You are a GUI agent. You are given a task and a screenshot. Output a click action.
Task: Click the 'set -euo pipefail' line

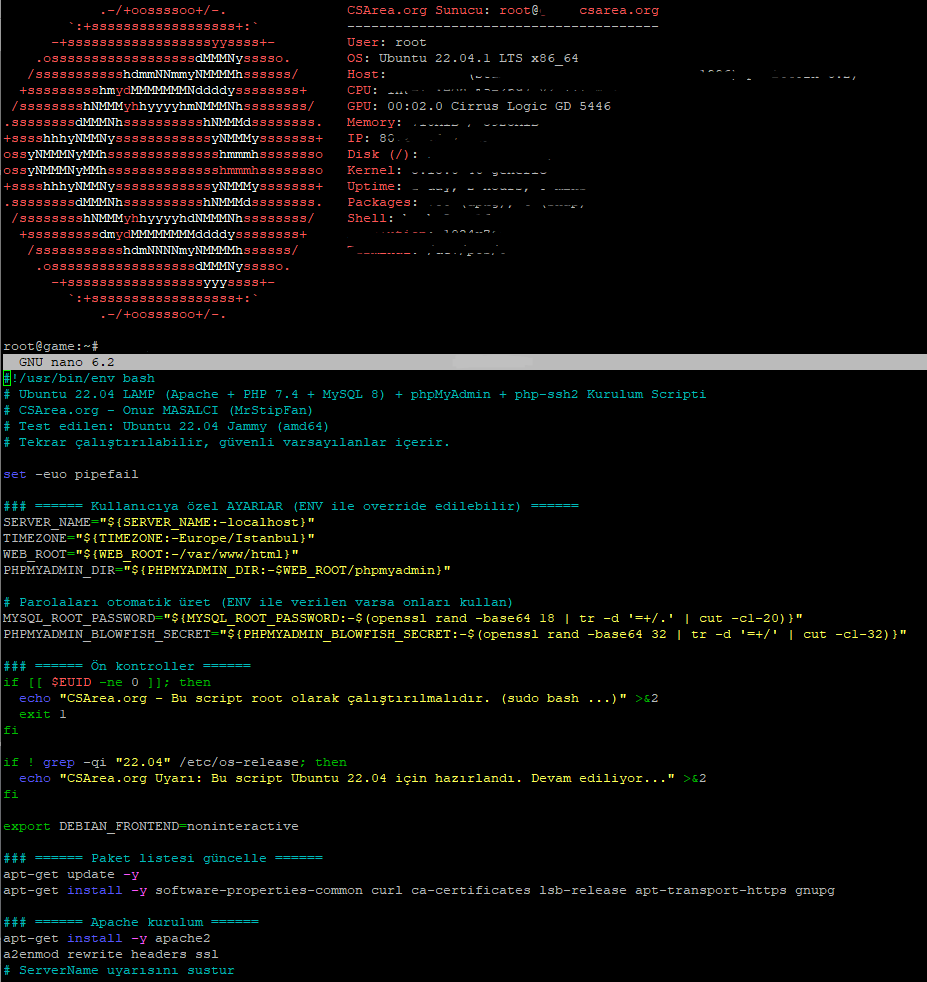[70, 474]
